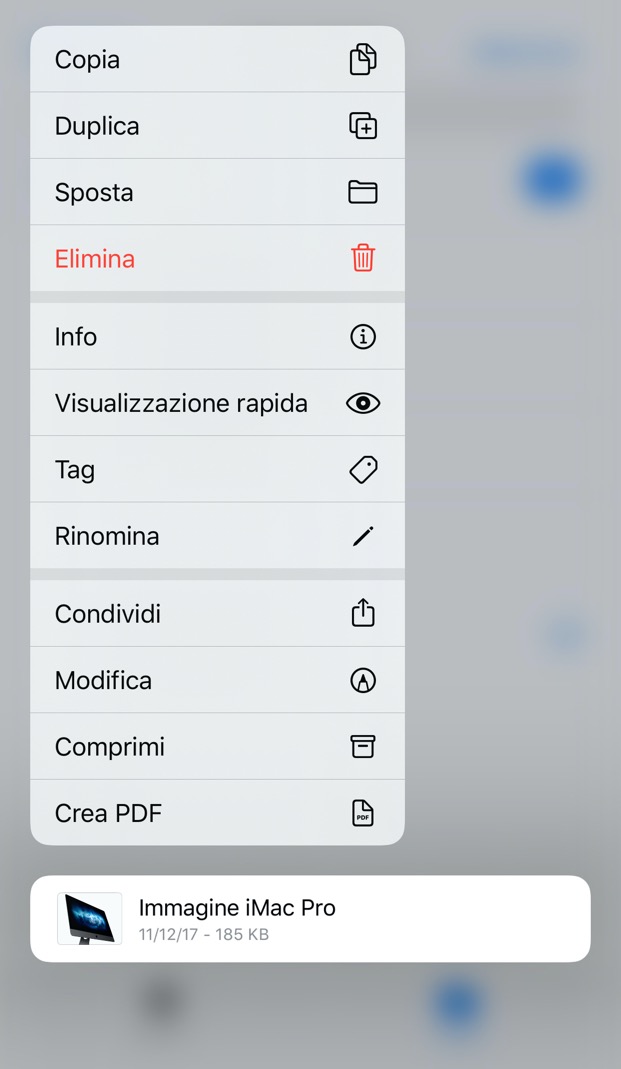
Task: Click the Sposta folder icon
Action: (x=363, y=192)
